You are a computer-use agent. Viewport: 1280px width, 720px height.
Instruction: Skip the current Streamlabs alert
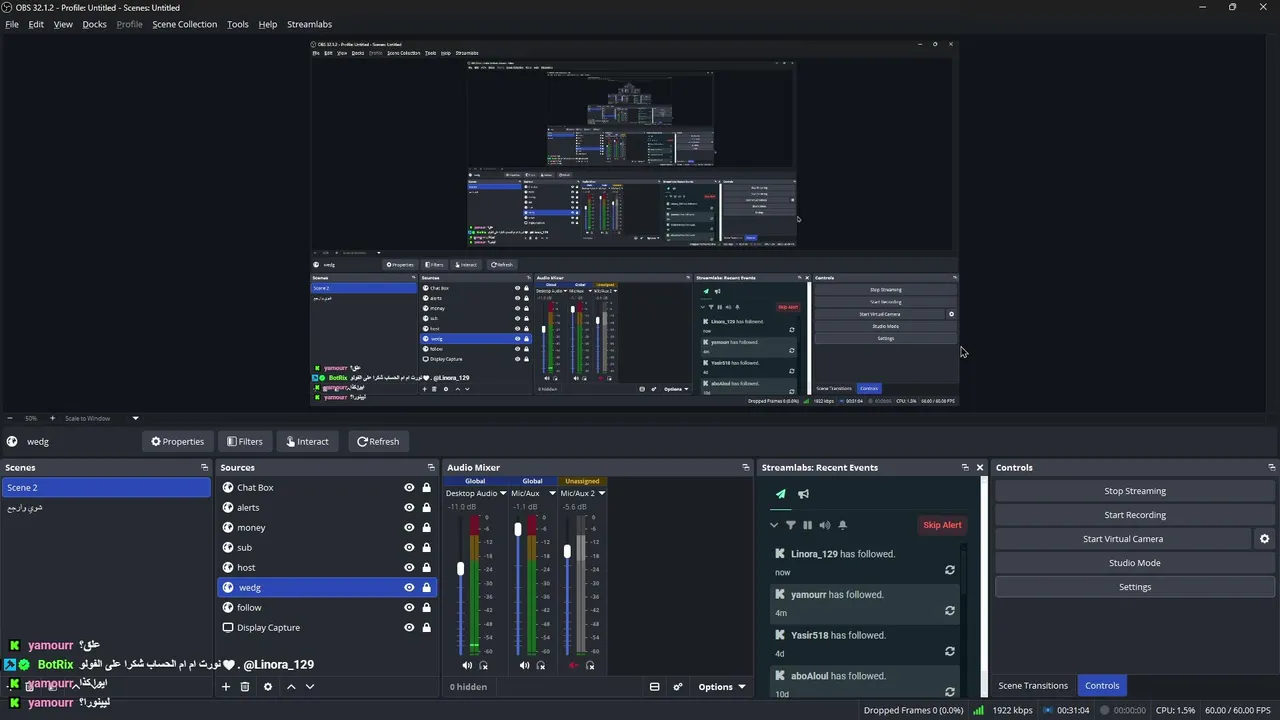(942, 525)
